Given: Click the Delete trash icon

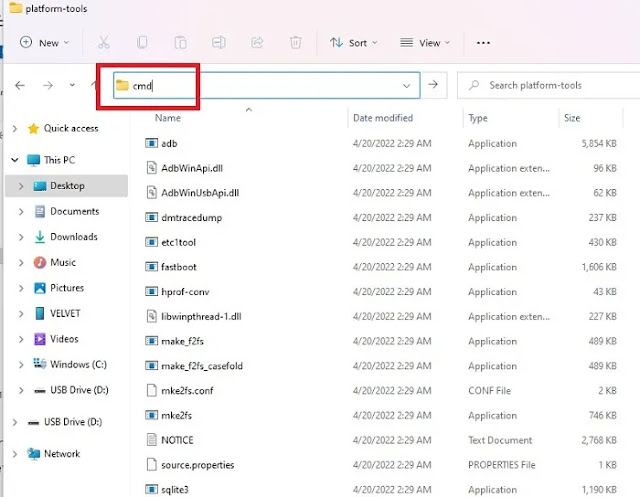Looking at the screenshot, I should click(296, 42).
